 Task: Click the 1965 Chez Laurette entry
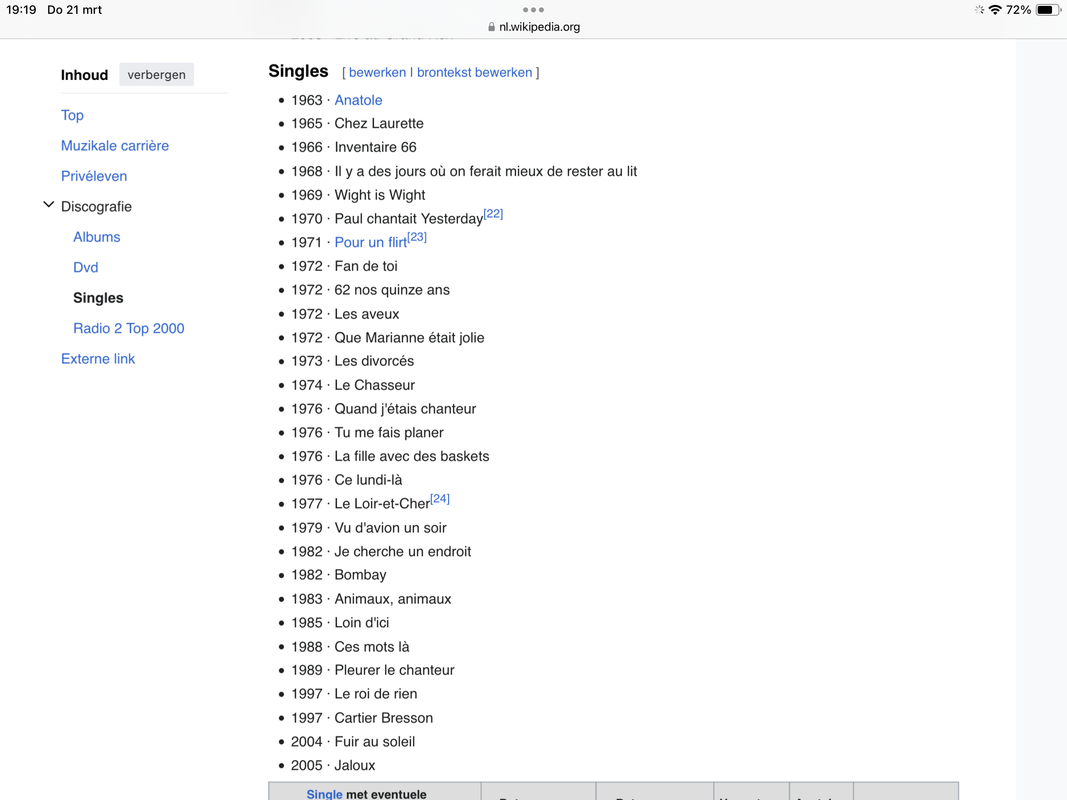pyautogui.click(x=357, y=124)
